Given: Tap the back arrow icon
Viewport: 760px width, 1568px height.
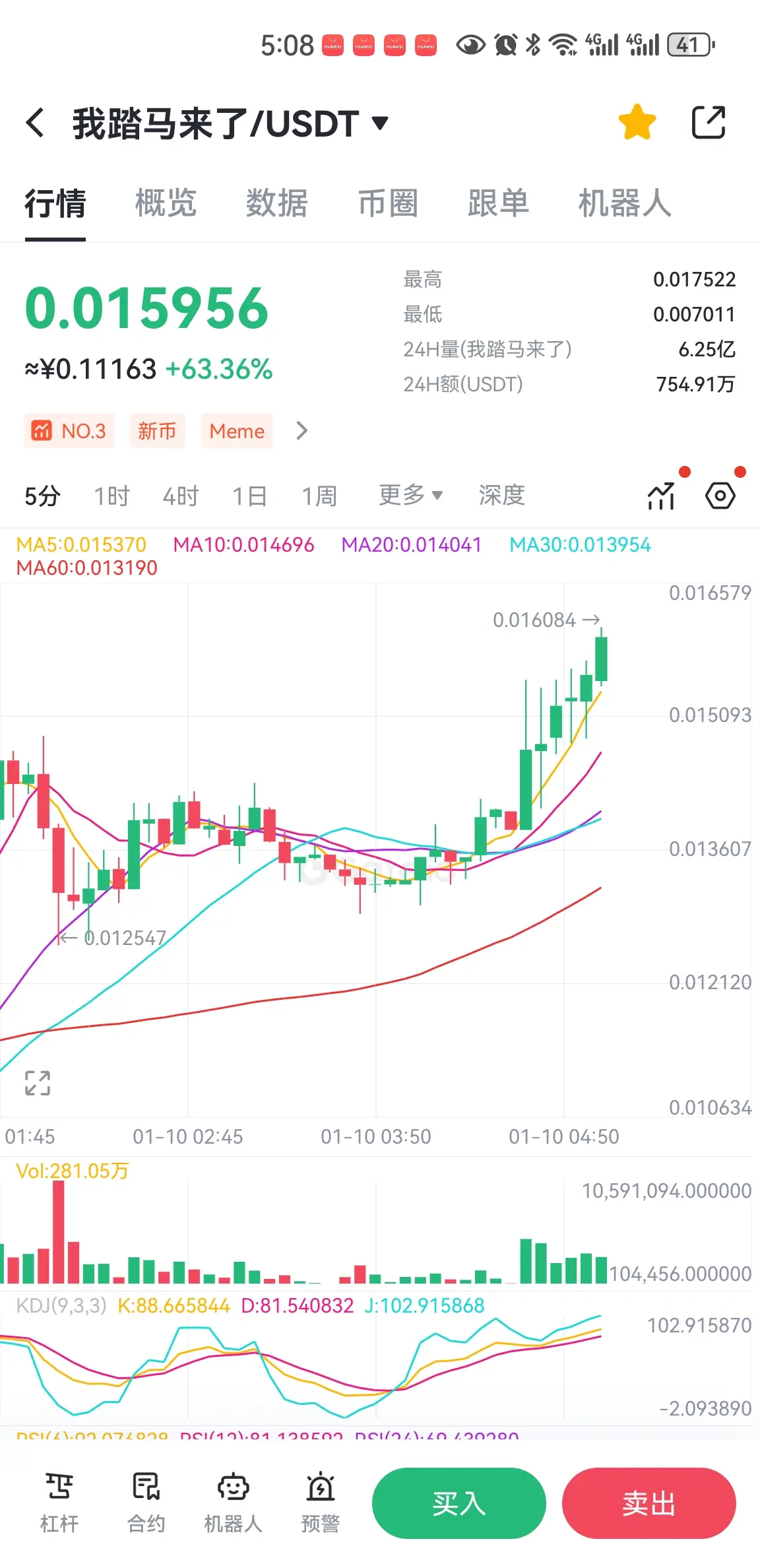Looking at the screenshot, I should tap(35, 123).
